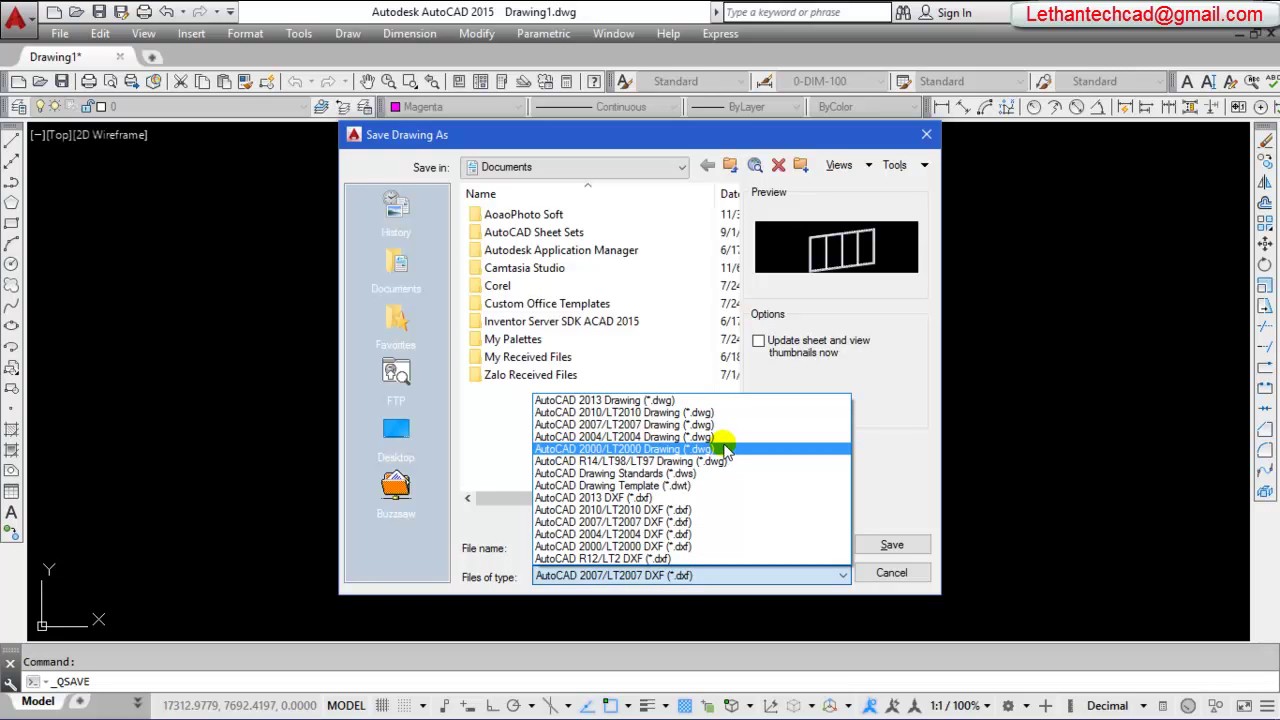Click the New icon in Quick Access toolbar

tap(54, 12)
